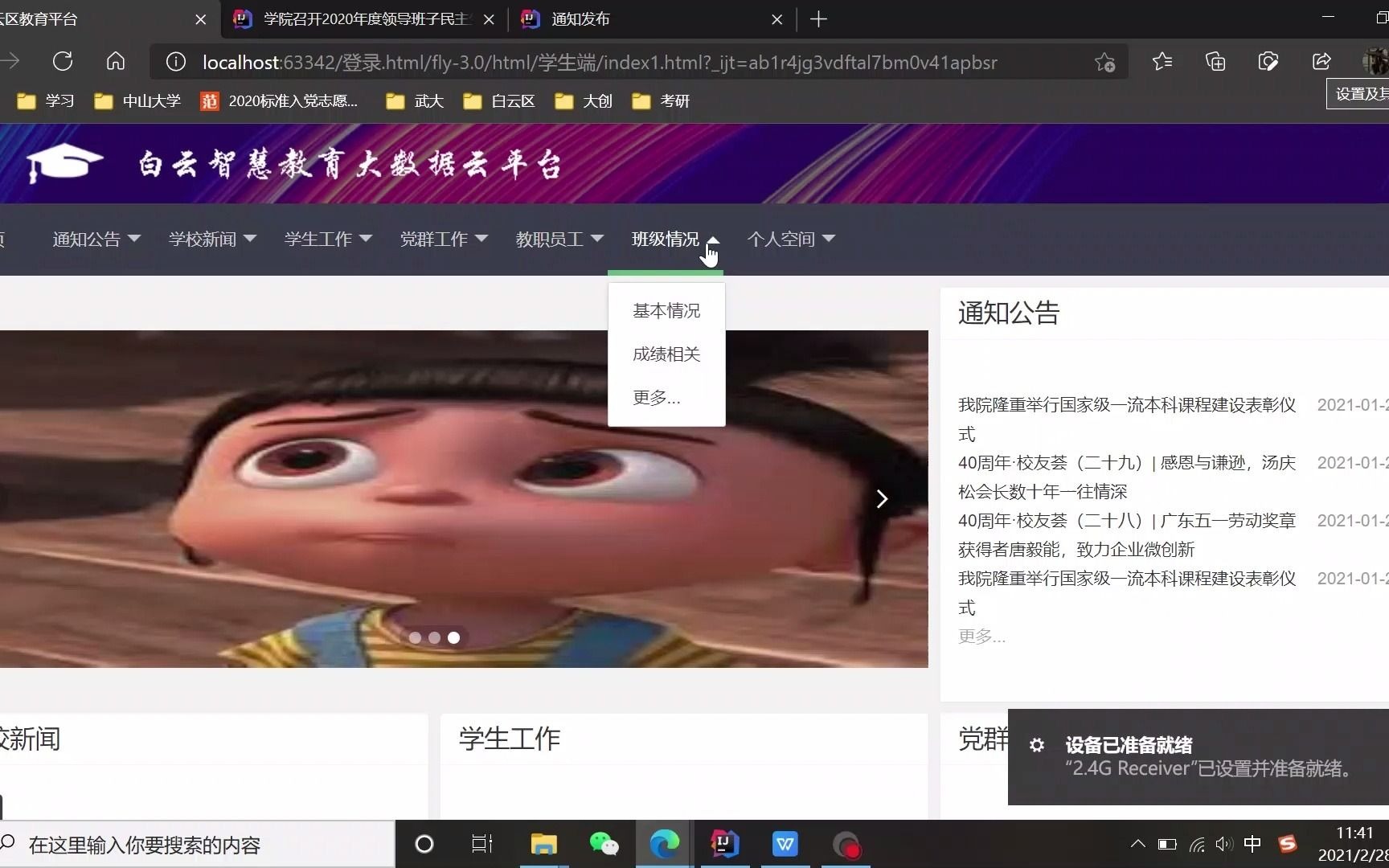Open the 中山大学 bookmark folder
Screen dimensions: 1389x868
coord(137,101)
